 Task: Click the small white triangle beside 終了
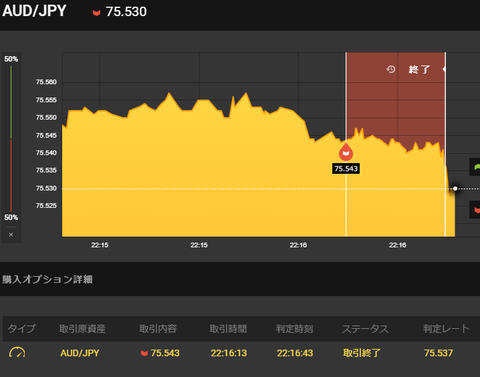(444, 69)
